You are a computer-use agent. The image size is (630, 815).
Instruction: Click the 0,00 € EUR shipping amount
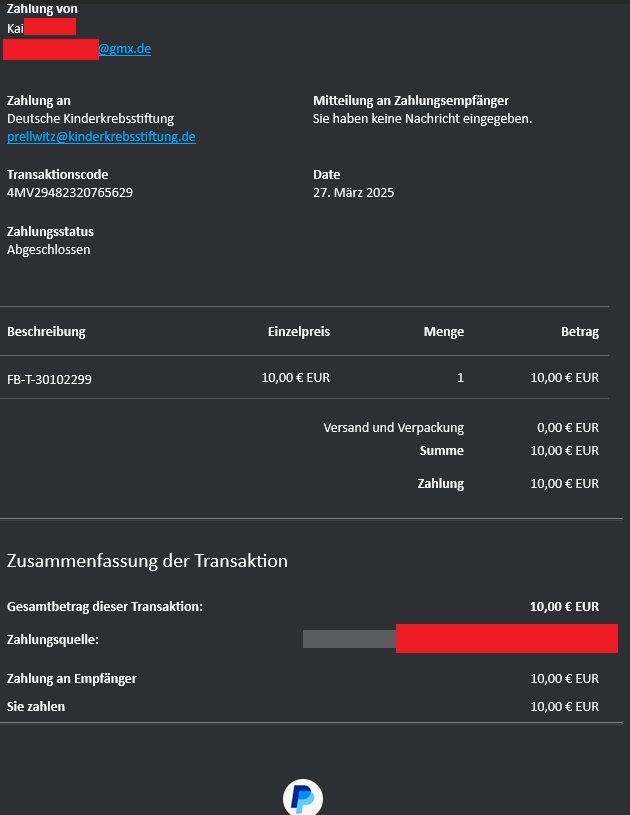pos(567,428)
